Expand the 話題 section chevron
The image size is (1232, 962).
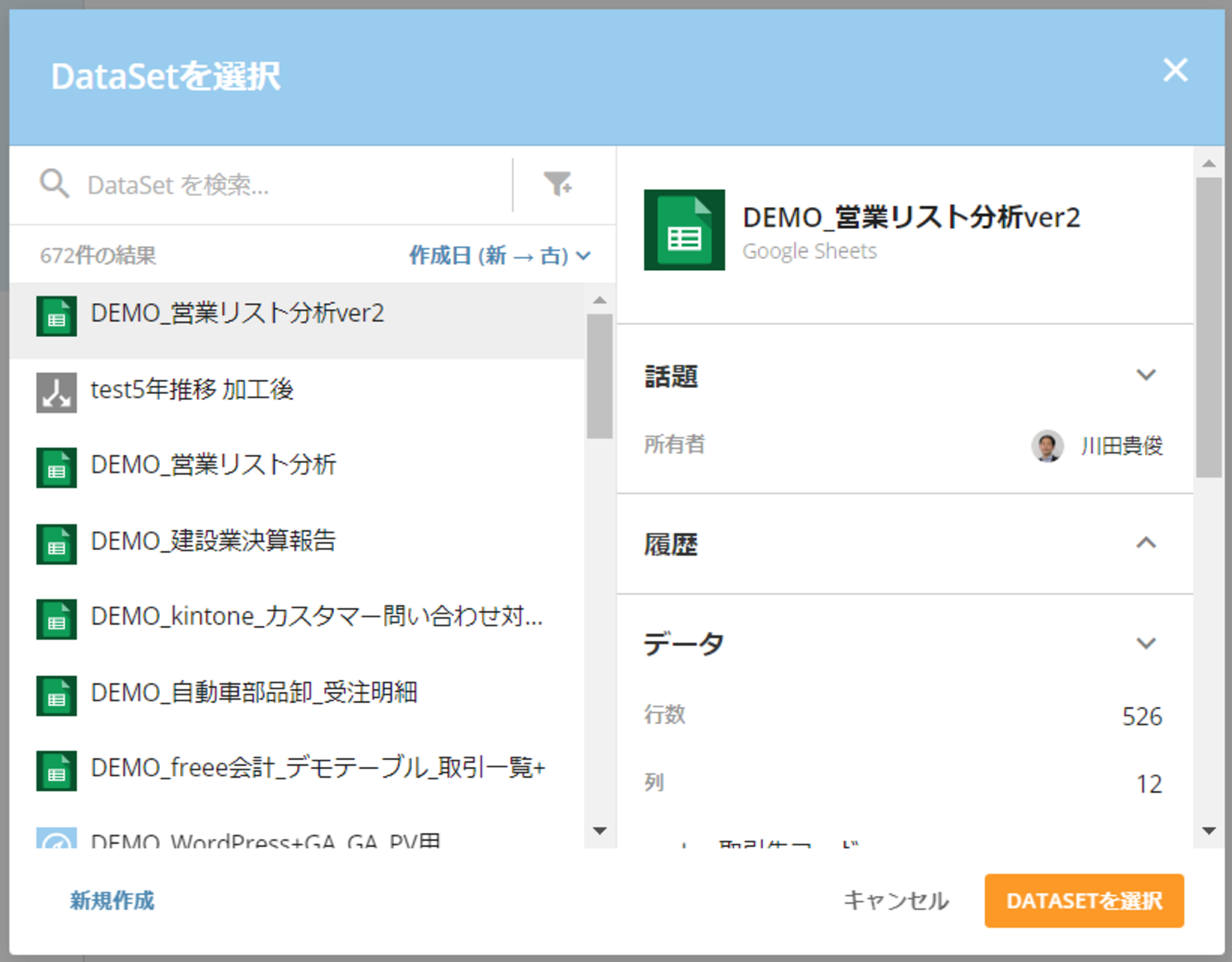coord(1146,374)
